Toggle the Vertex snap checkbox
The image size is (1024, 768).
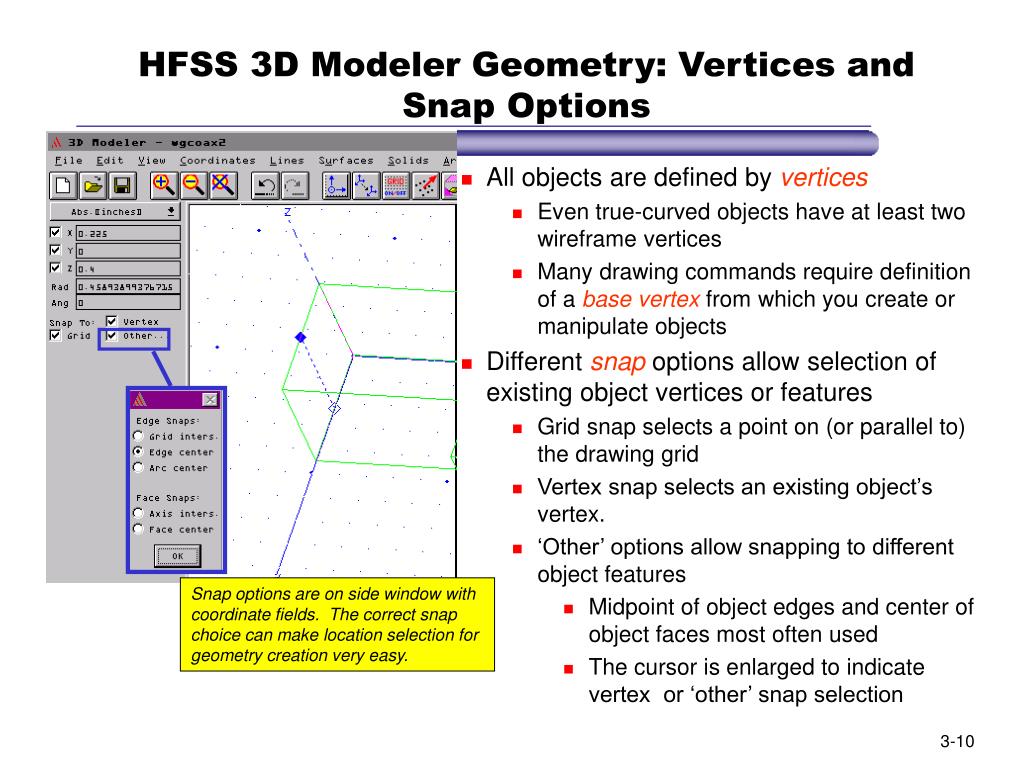tap(111, 321)
